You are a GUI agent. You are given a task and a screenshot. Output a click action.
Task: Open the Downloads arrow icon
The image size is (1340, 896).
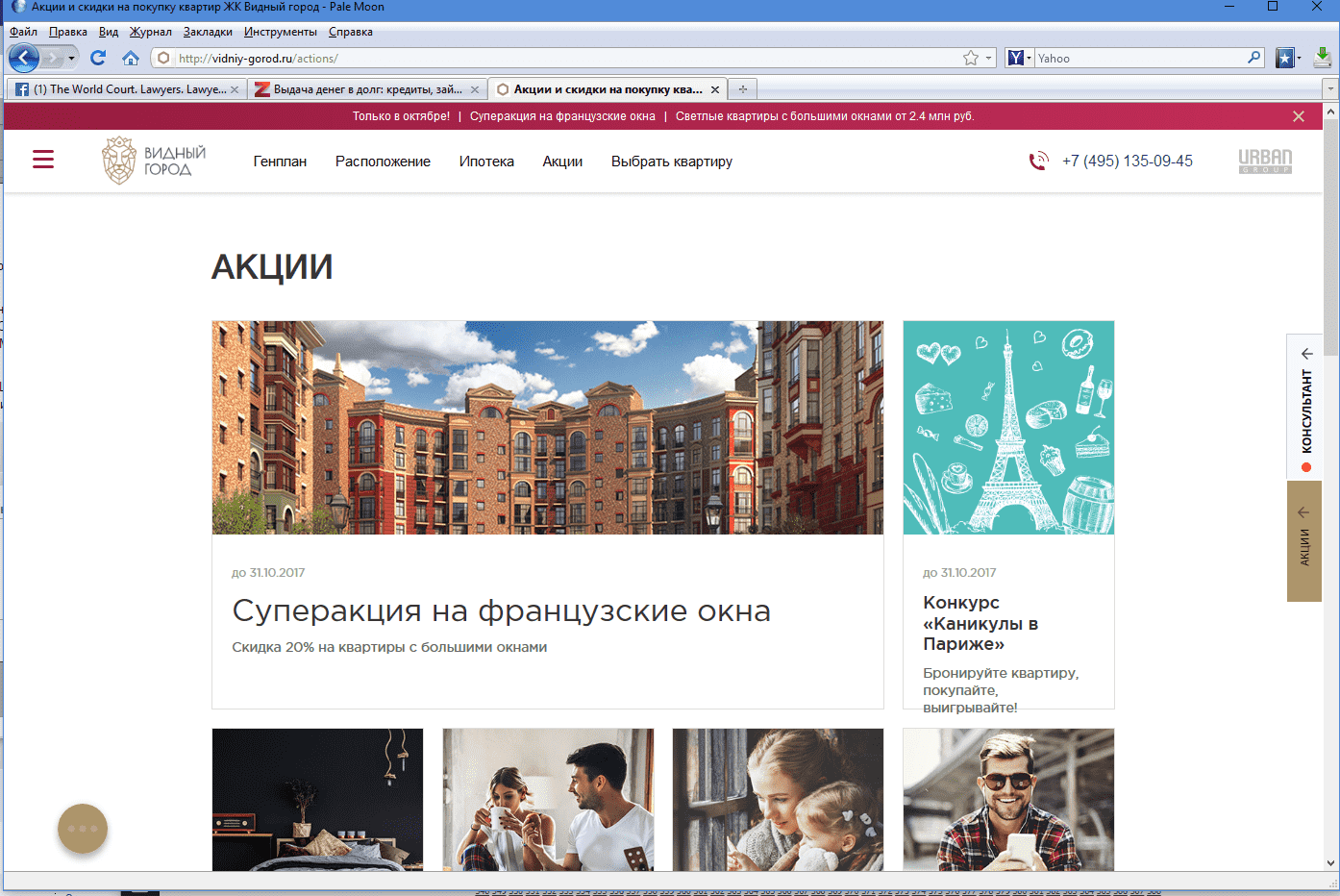(x=1323, y=58)
